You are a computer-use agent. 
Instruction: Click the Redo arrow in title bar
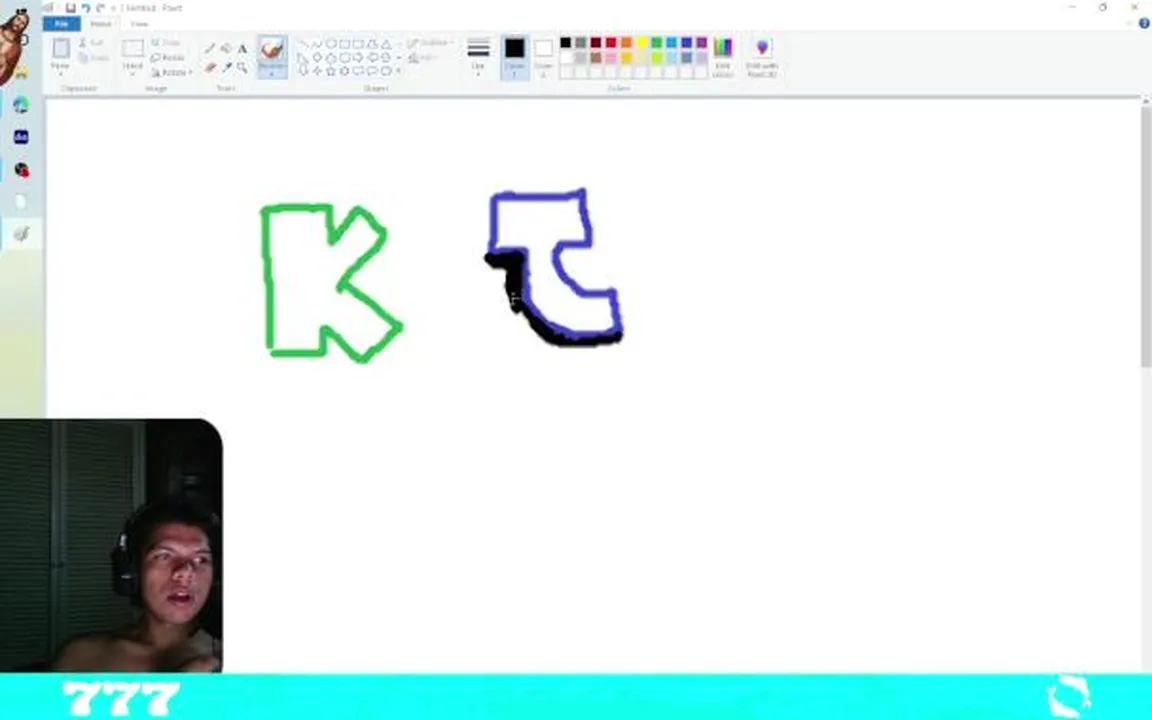(x=101, y=7)
